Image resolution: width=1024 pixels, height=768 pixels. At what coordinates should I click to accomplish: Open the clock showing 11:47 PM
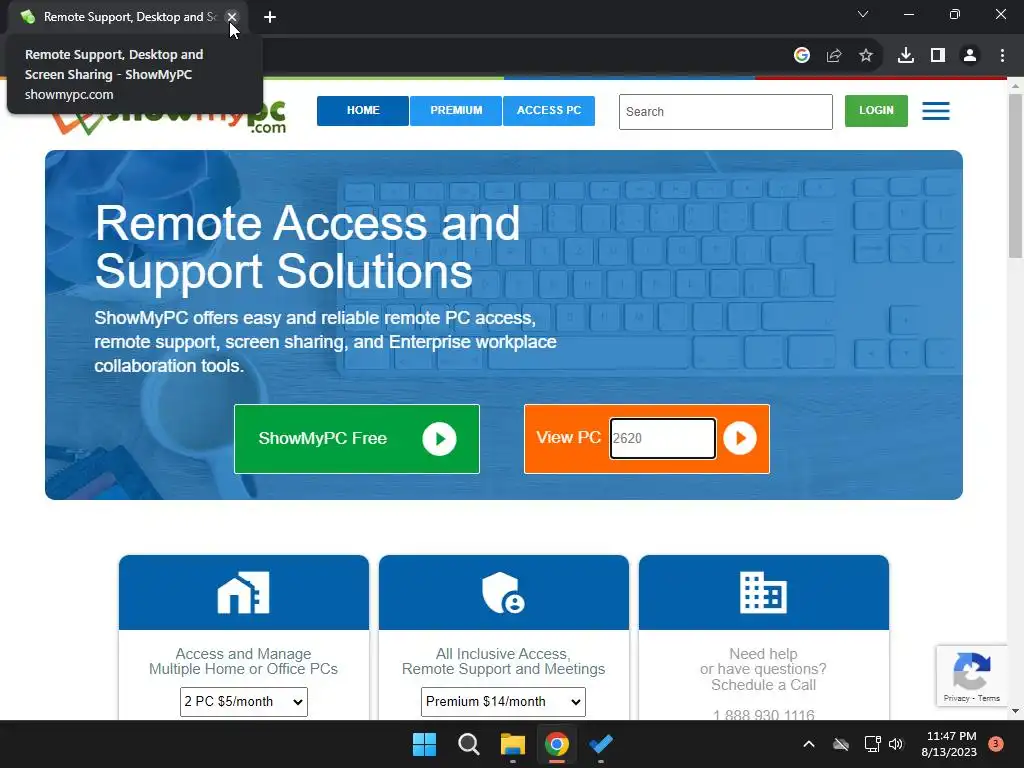coord(950,744)
